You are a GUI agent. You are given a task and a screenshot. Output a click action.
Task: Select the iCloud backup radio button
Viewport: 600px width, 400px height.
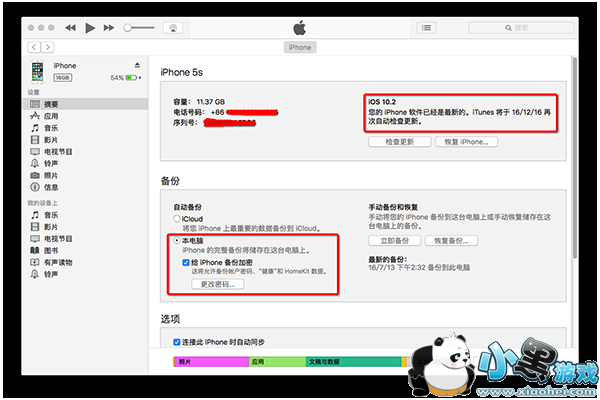tap(177, 219)
